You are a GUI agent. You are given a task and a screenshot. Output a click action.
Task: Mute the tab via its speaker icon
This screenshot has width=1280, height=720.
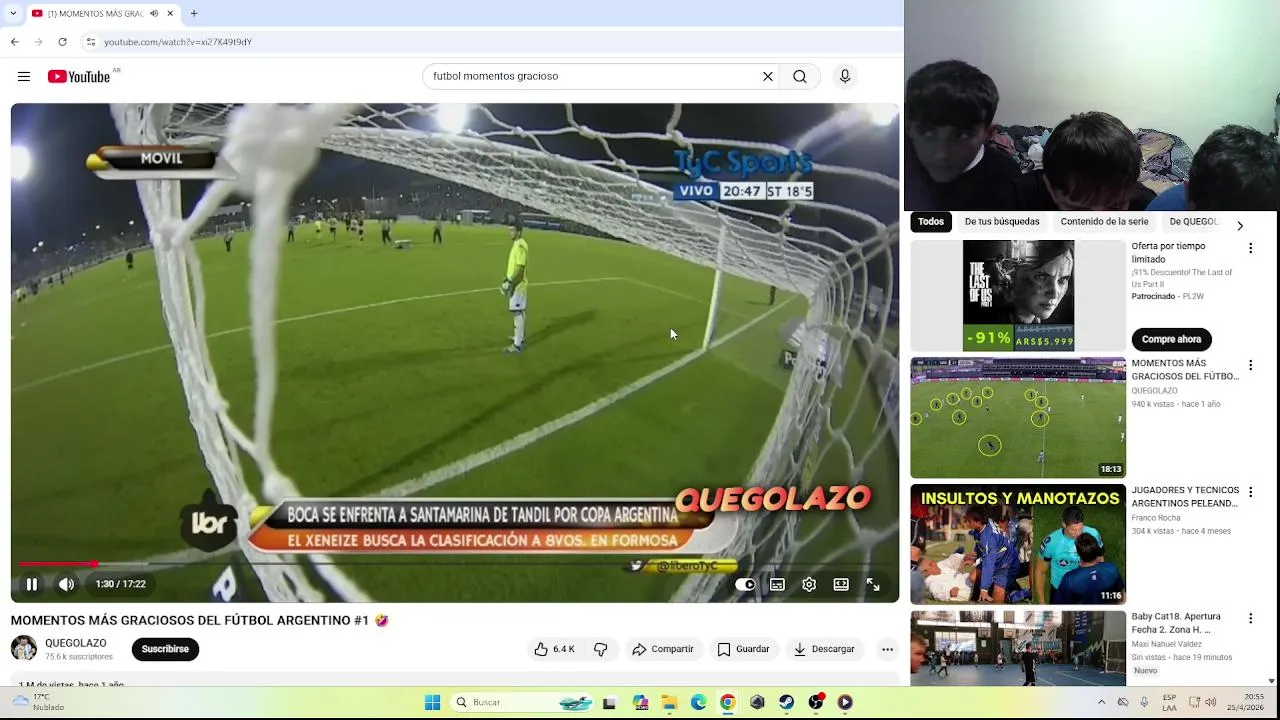(x=154, y=14)
